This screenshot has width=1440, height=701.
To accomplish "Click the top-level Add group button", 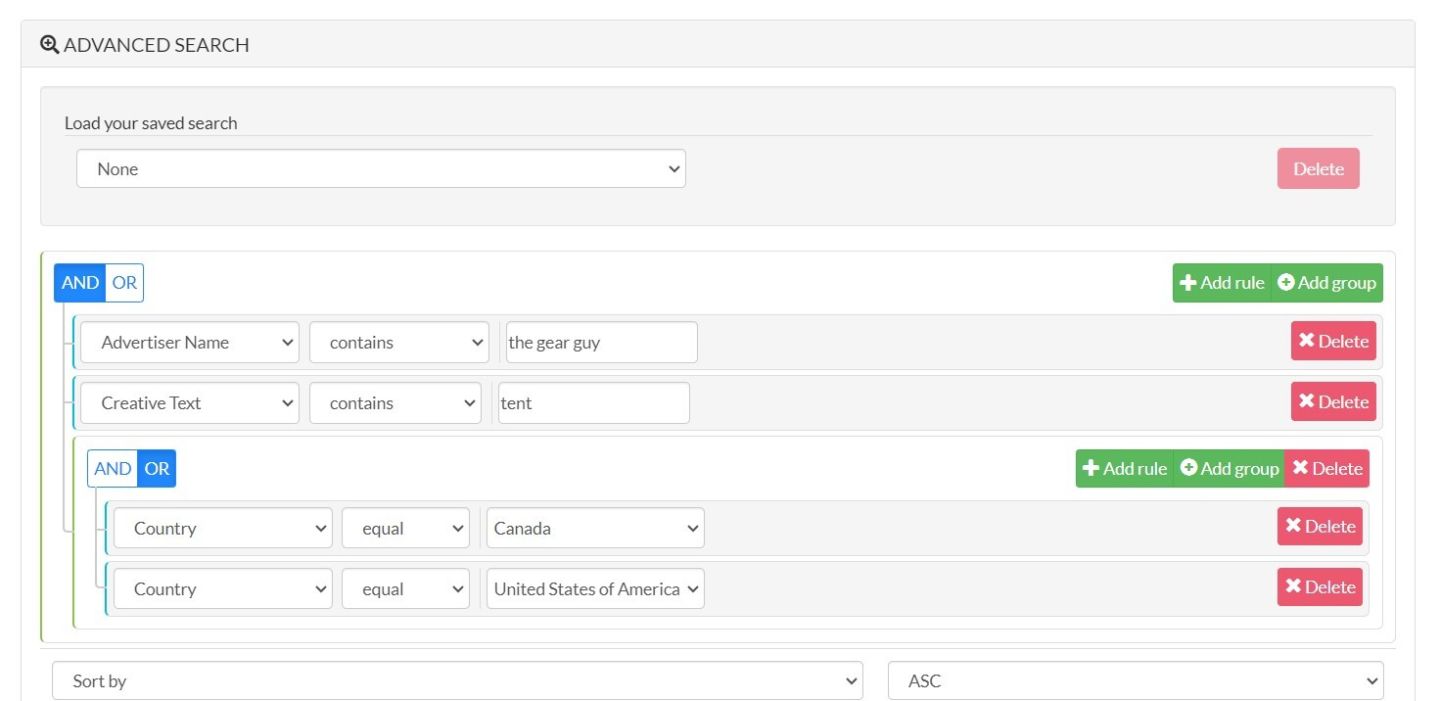I will click(1327, 283).
